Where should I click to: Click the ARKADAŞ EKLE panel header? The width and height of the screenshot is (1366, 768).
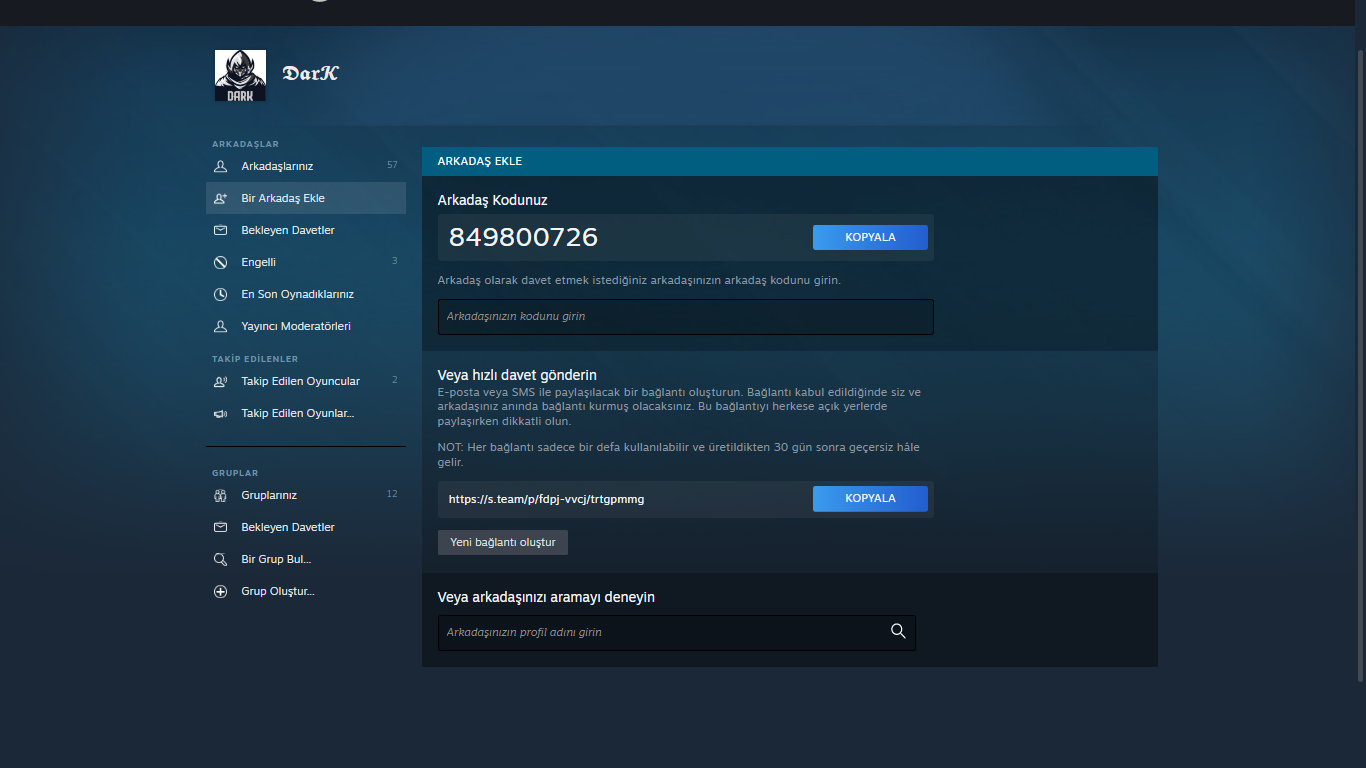click(790, 161)
